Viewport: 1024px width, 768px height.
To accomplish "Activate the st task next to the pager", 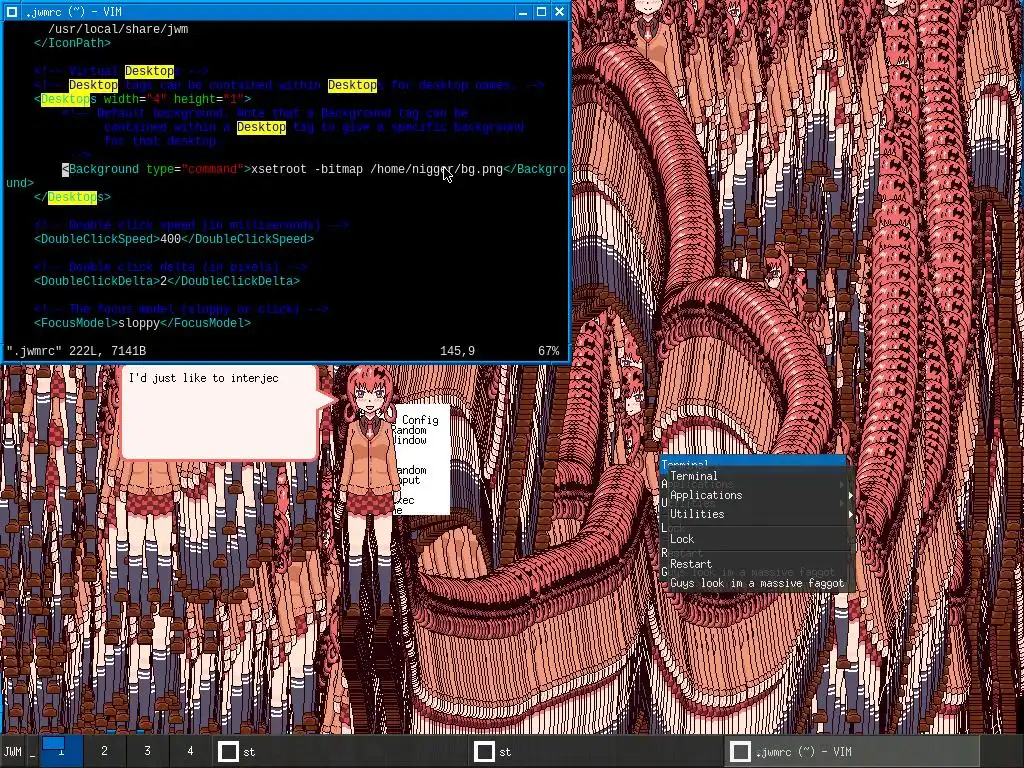I will click(340, 752).
